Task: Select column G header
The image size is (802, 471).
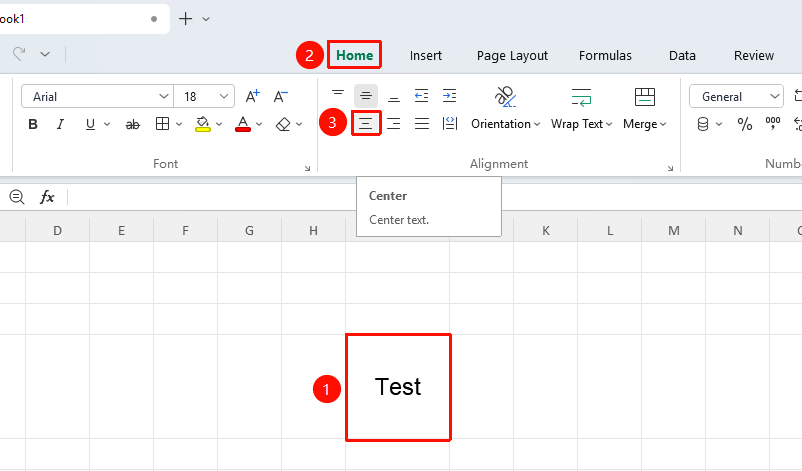Action: click(249, 231)
